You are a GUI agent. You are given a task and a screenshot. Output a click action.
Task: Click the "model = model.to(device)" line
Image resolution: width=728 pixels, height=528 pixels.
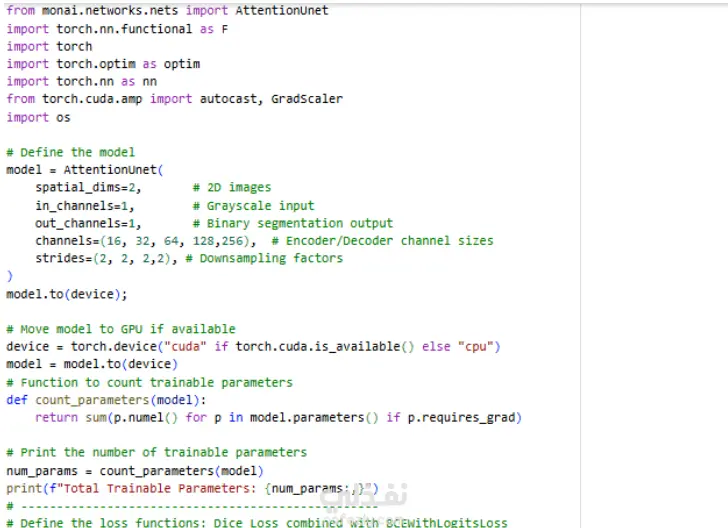(x=92, y=364)
